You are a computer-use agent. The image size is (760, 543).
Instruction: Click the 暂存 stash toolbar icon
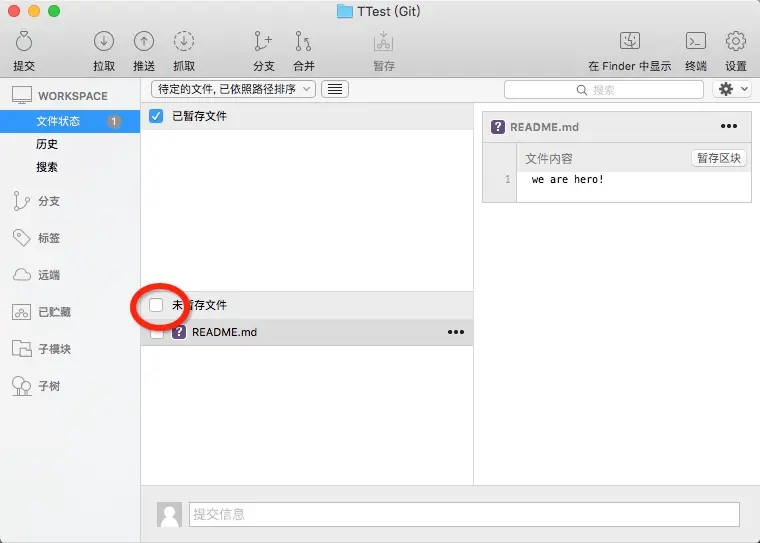point(383,42)
